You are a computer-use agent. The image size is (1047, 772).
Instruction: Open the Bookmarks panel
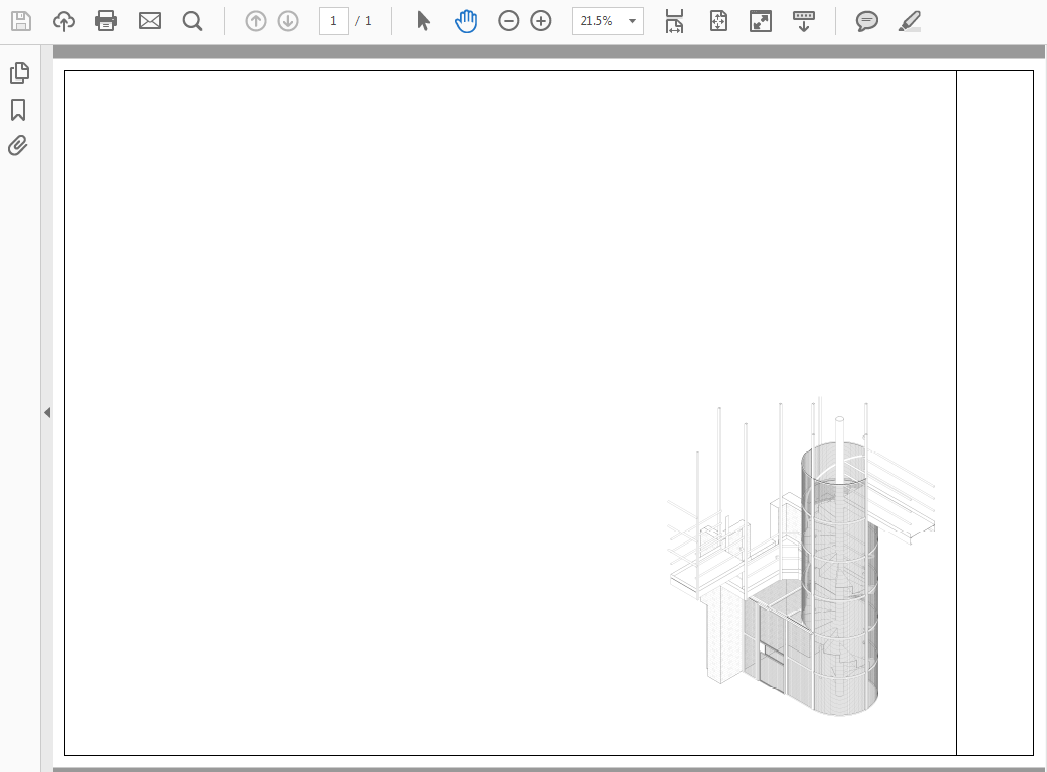18,110
